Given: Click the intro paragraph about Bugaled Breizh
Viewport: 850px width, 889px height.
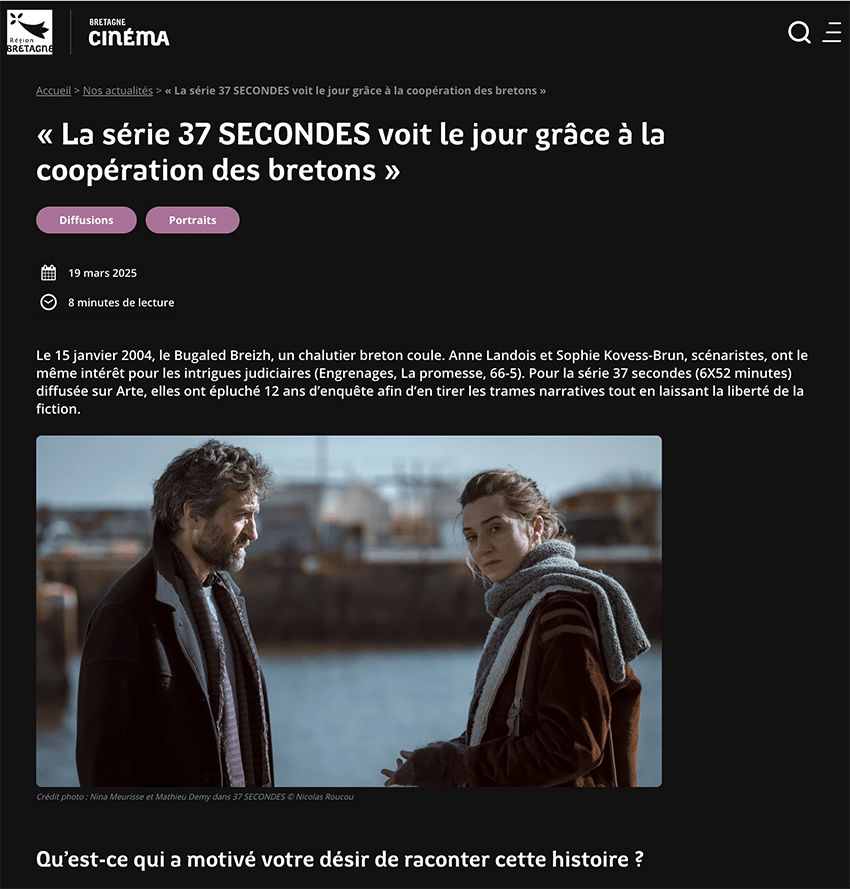Looking at the screenshot, I should pos(422,382).
